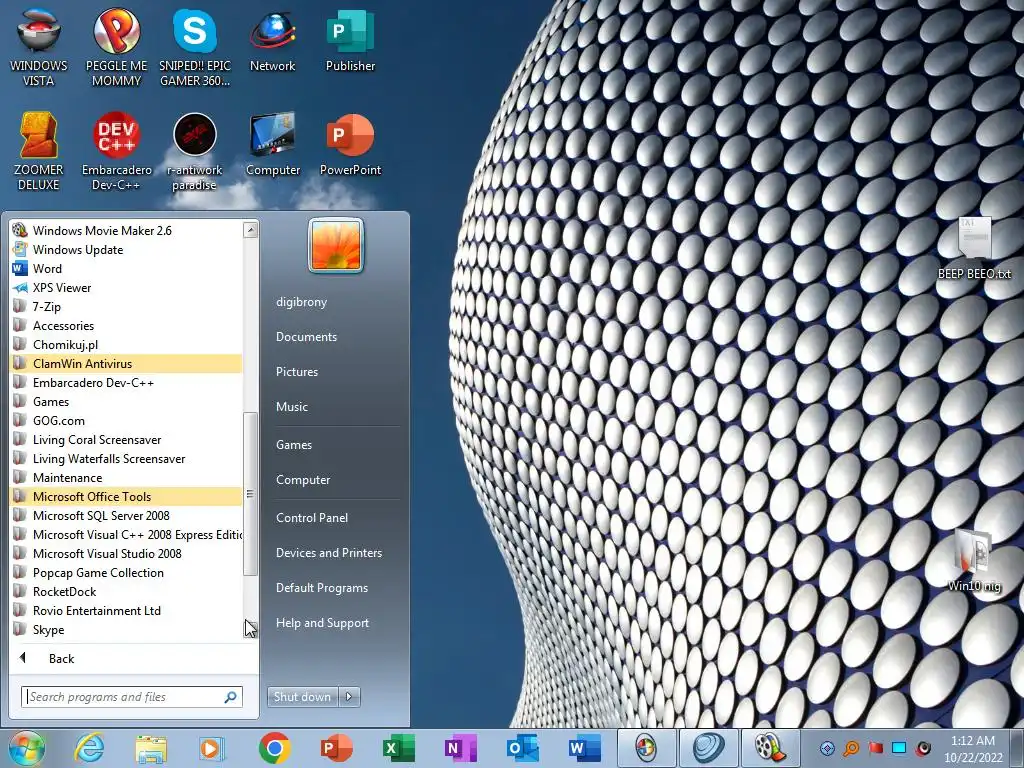Screen dimensions: 1024x768
Task: Expand Microsoft Visual Studio 2008 folder
Action: coord(127,553)
